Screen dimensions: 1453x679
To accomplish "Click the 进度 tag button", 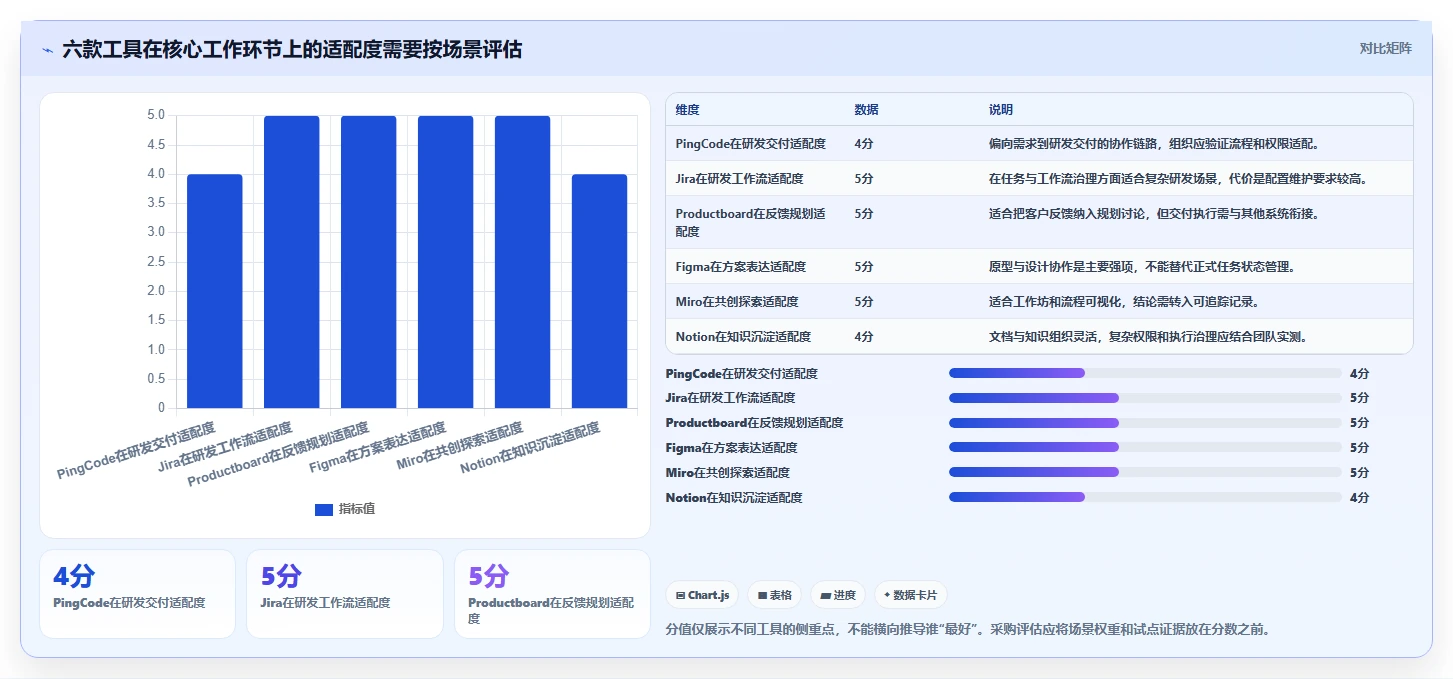I will tap(837, 595).
